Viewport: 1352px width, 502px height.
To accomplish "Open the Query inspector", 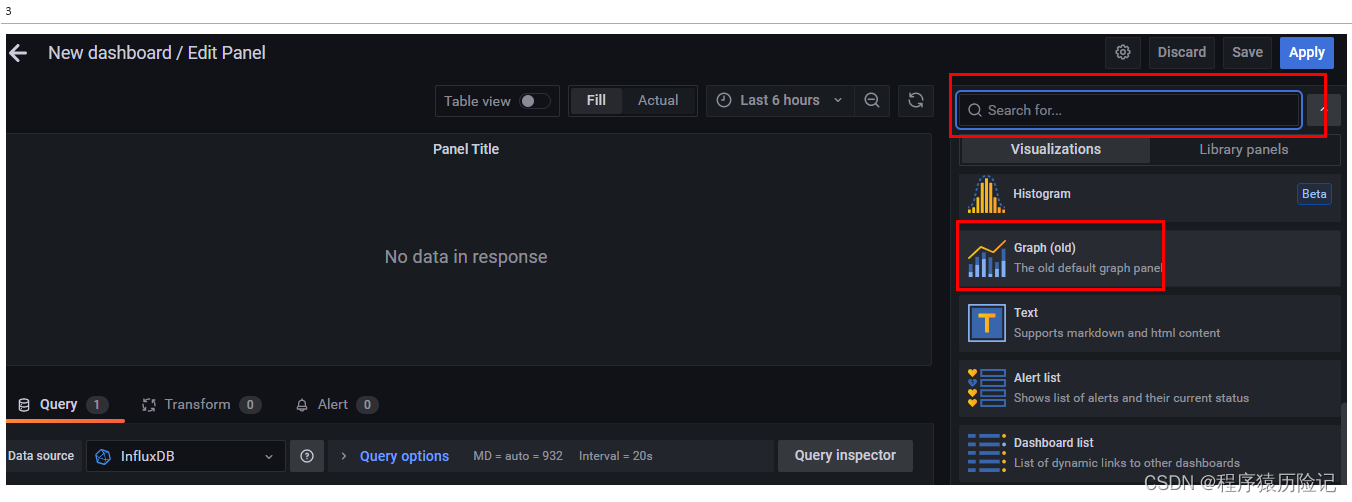I will click(x=845, y=455).
